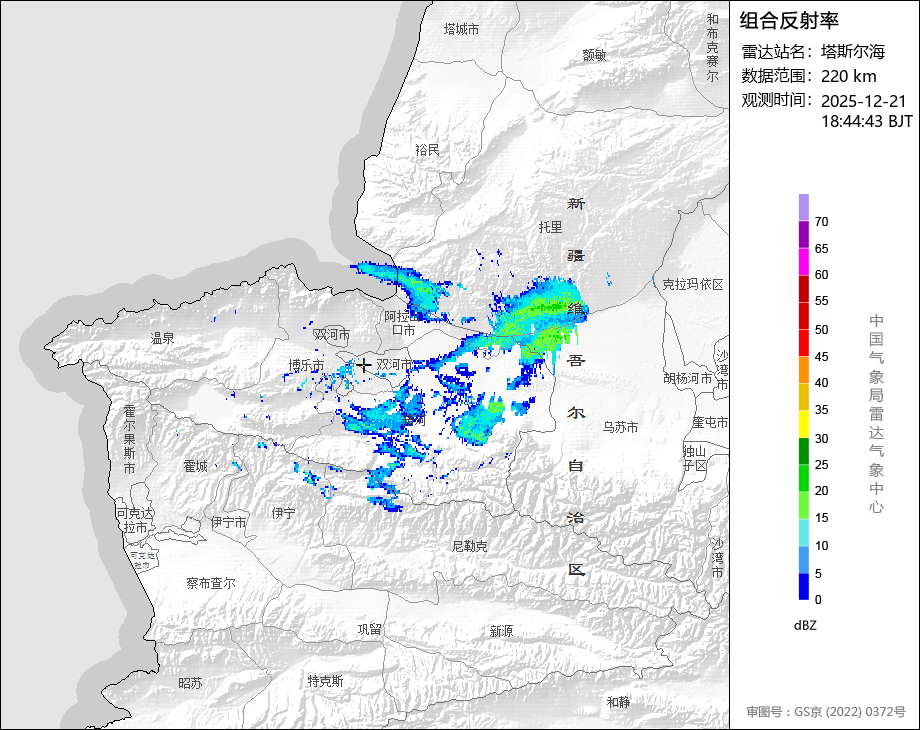The image size is (920, 730).
Task: Click the '霍城' map label
Action: click(x=195, y=466)
